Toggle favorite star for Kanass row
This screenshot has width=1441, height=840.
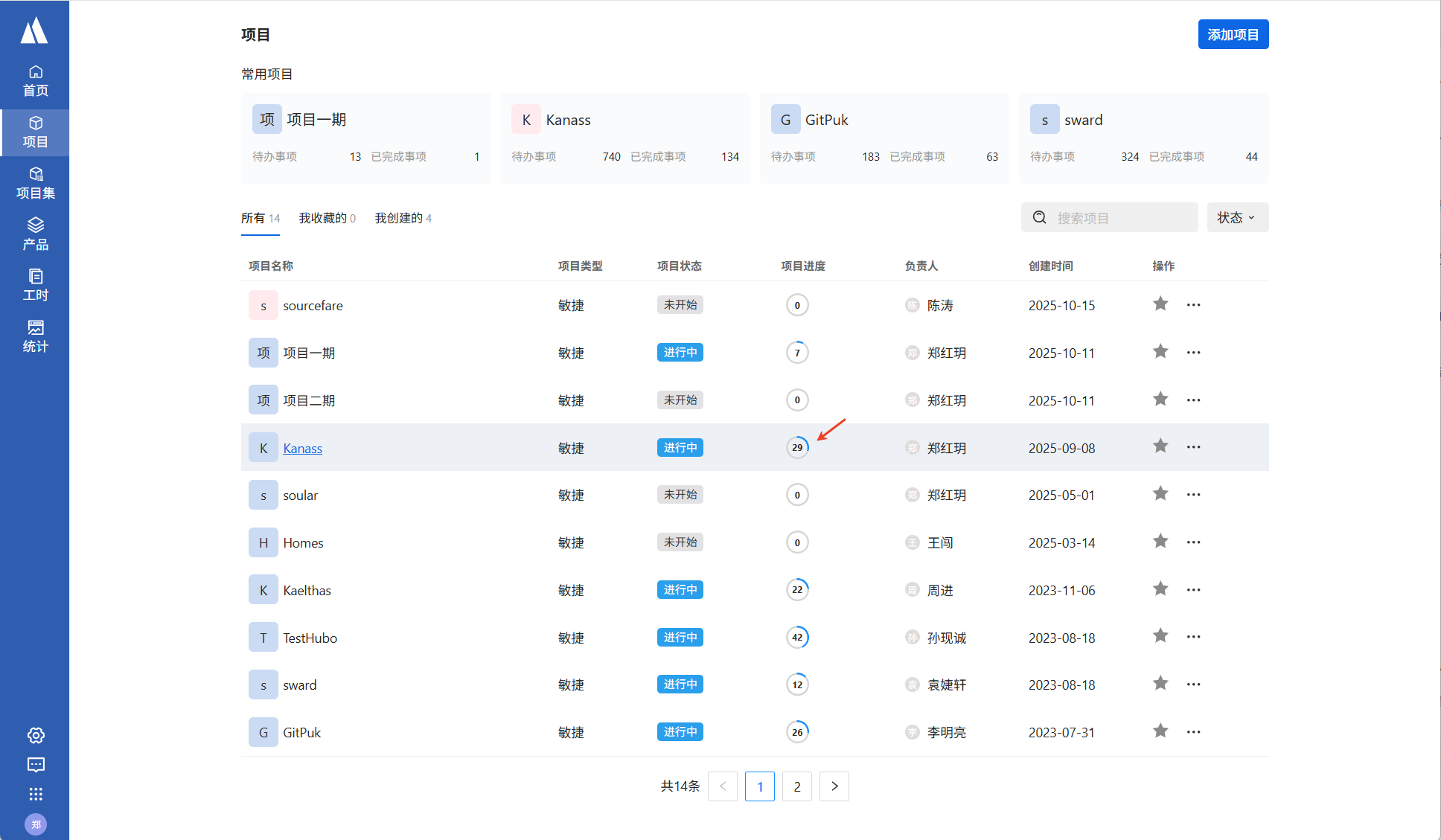(1160, 446)
